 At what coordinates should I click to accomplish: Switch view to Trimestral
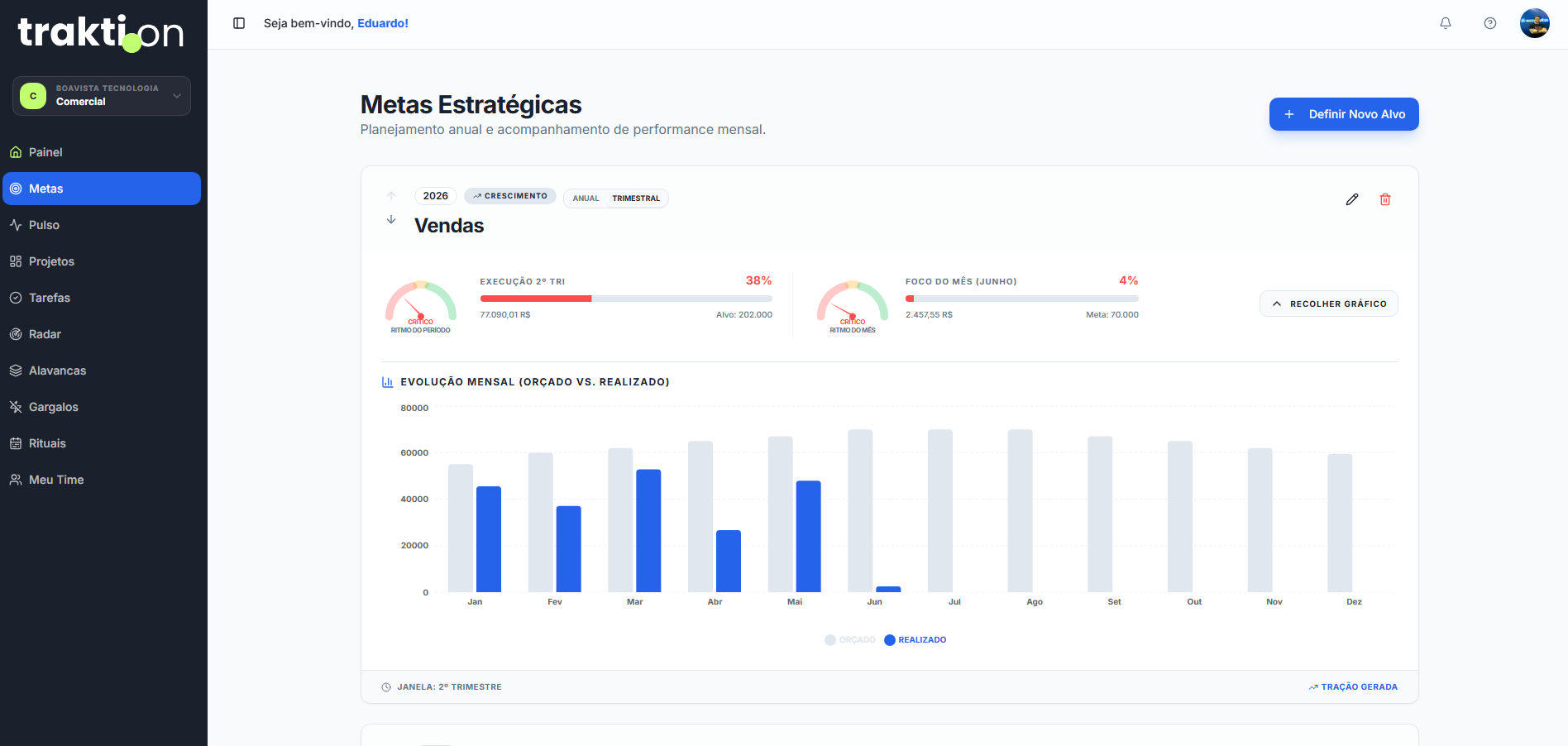(636, 198)
